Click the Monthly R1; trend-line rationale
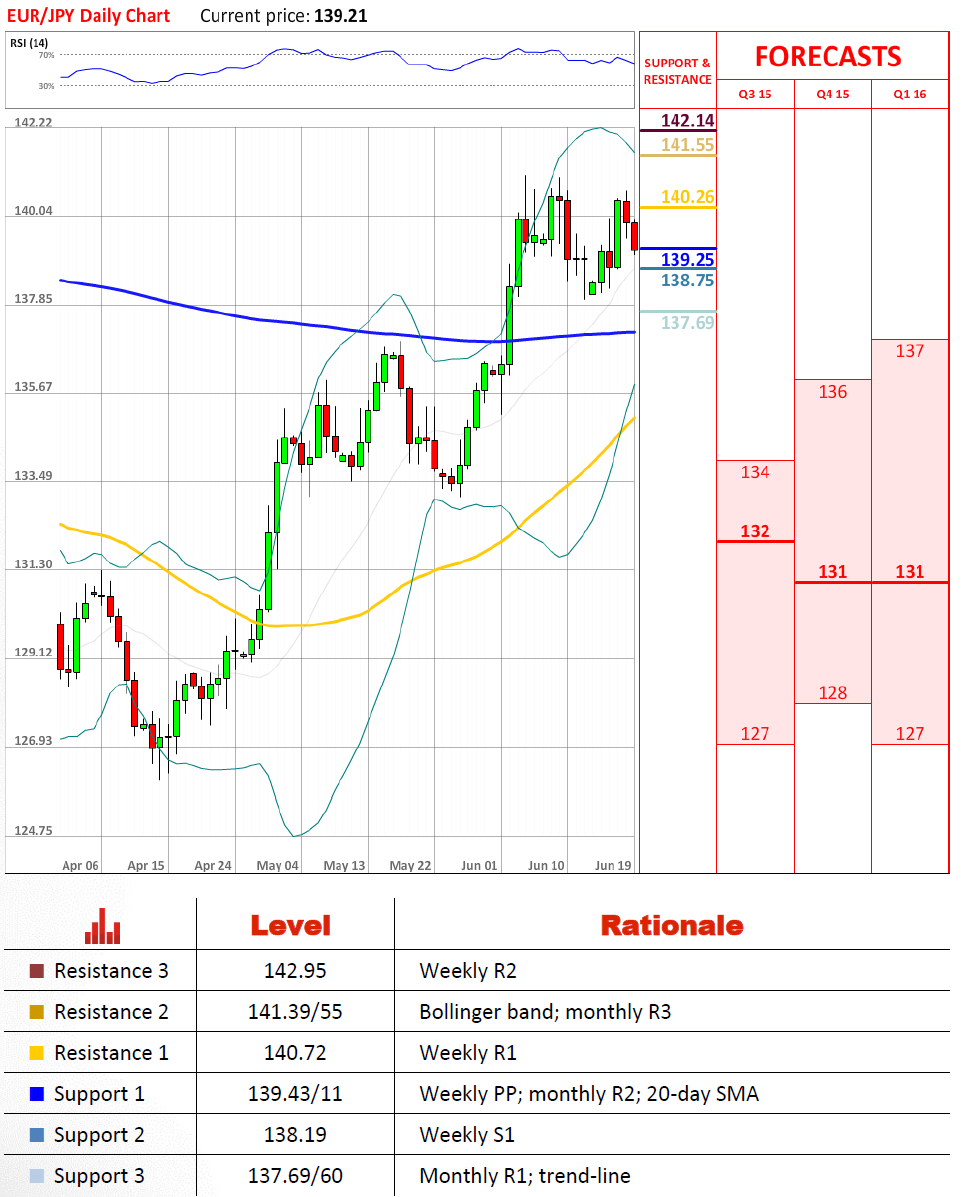The height and width of the screenshot is (1197, 963). pos(525,1176)
